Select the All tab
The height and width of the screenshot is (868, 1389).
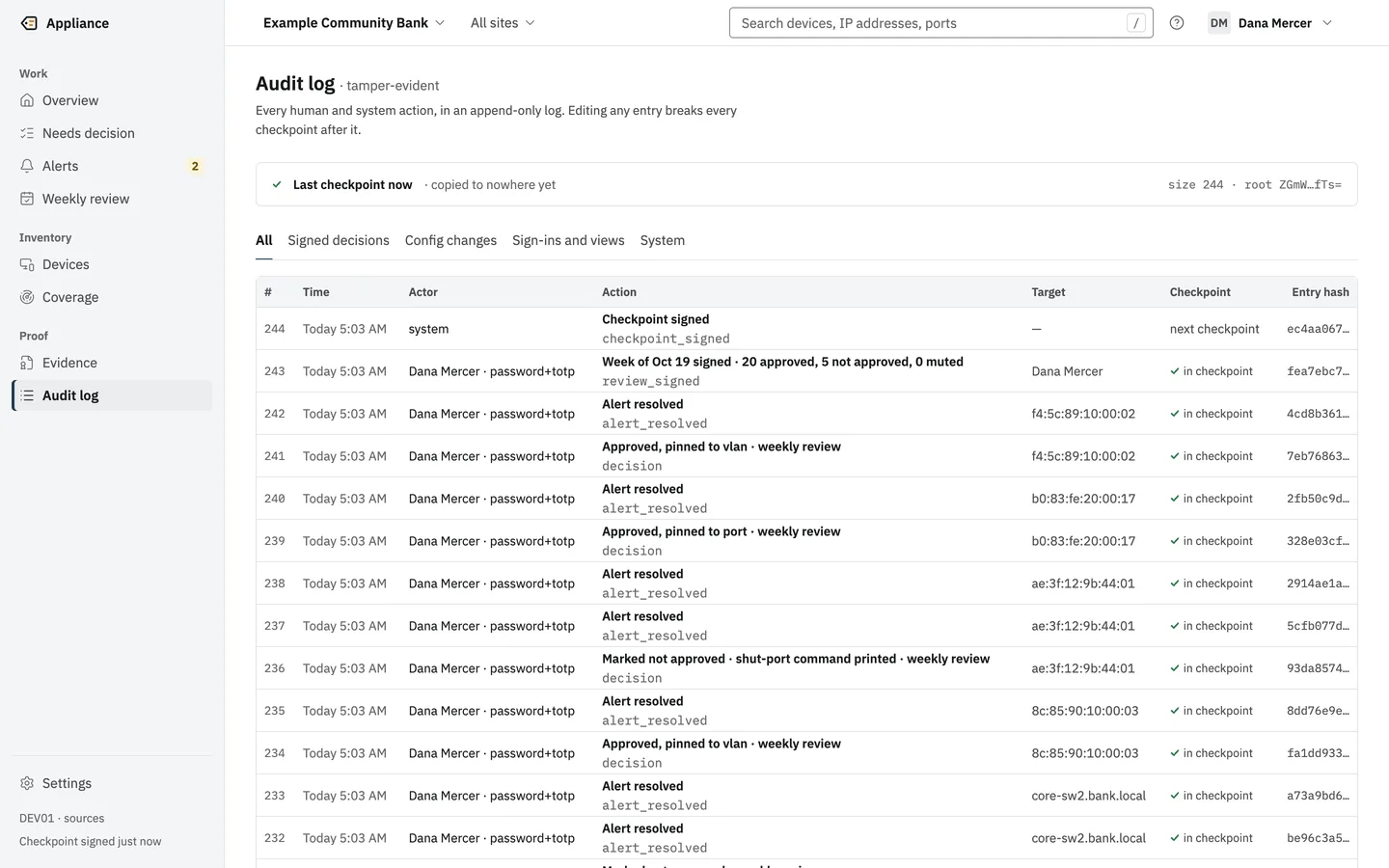pyautogui.click(x=264, y=240)
